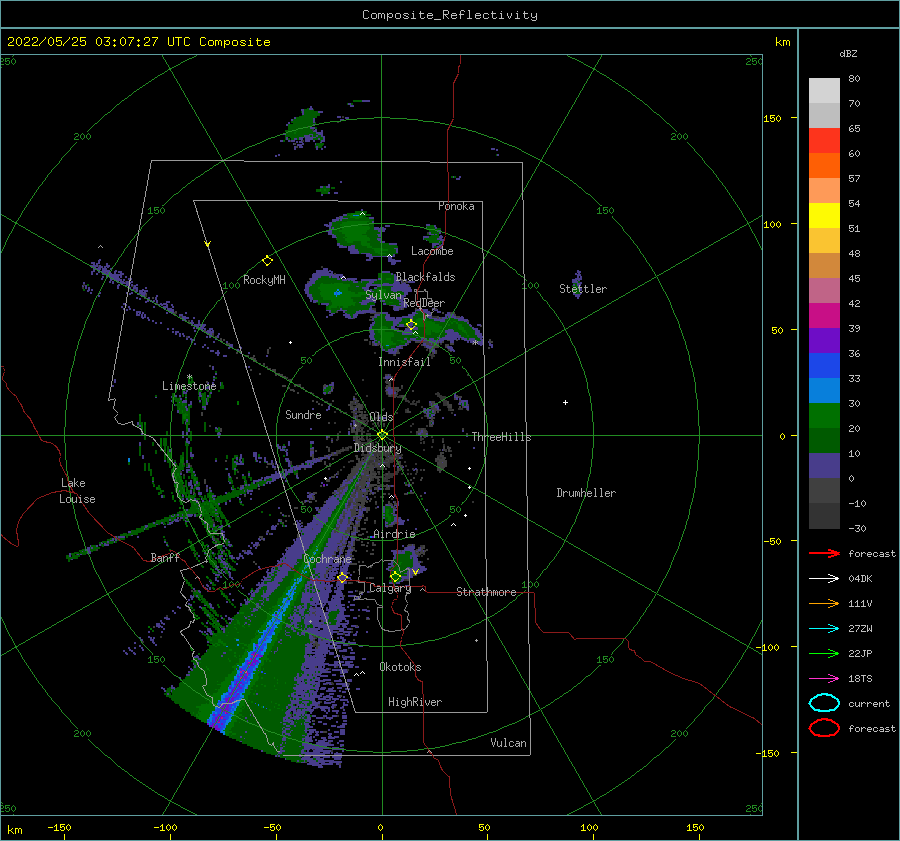Click the red forecast arrow in the legend
This screenshot has width=900, height=841.
click(824, 553)
